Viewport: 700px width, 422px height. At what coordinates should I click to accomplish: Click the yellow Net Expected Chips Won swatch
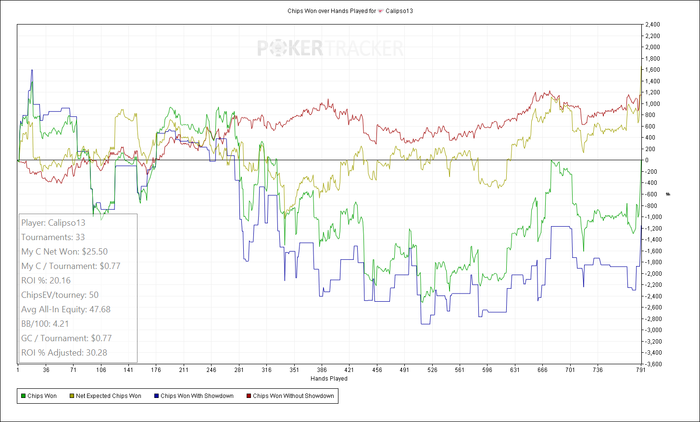(72, 396)
